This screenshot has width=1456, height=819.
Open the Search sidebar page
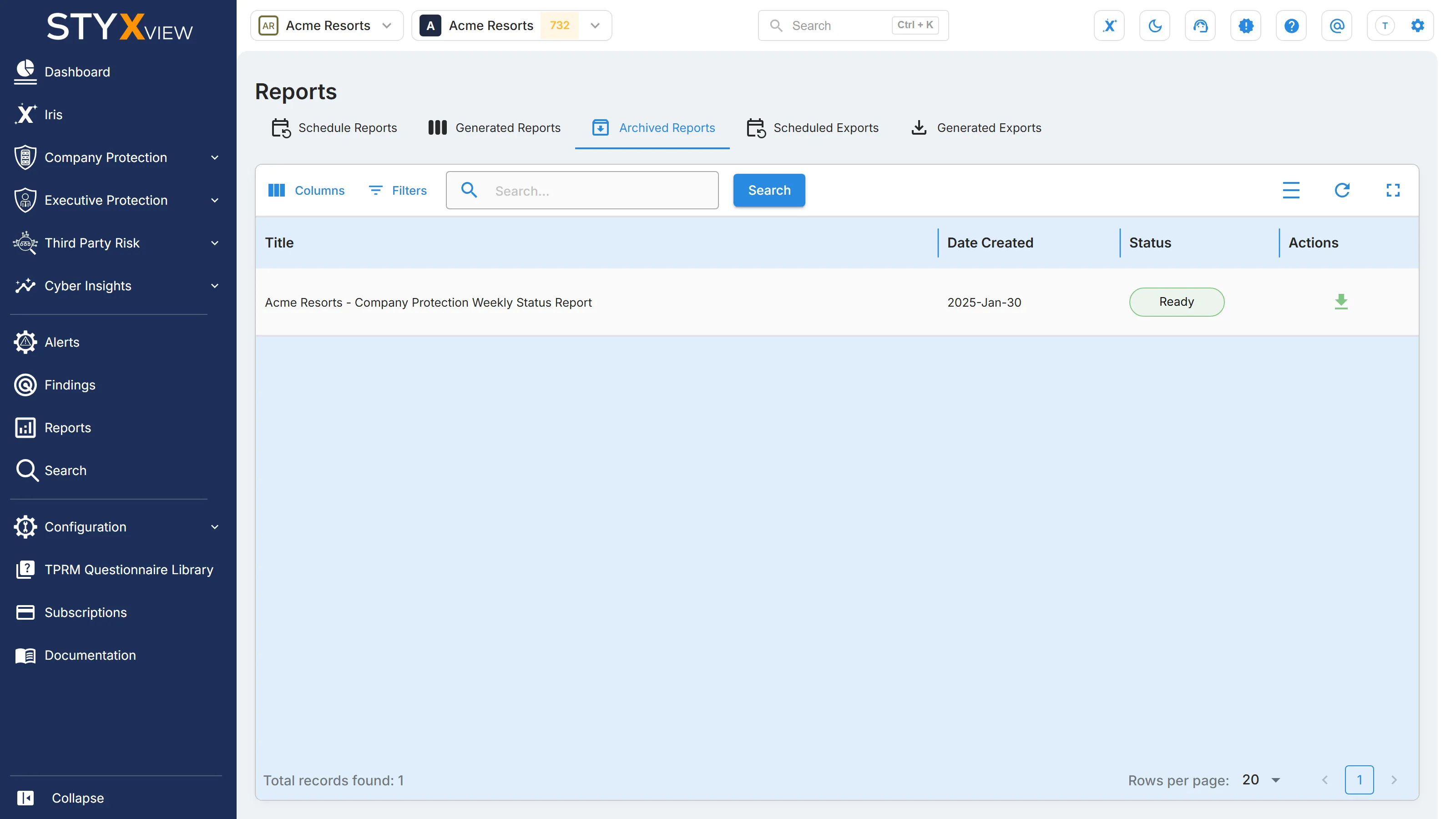[51, 470]
